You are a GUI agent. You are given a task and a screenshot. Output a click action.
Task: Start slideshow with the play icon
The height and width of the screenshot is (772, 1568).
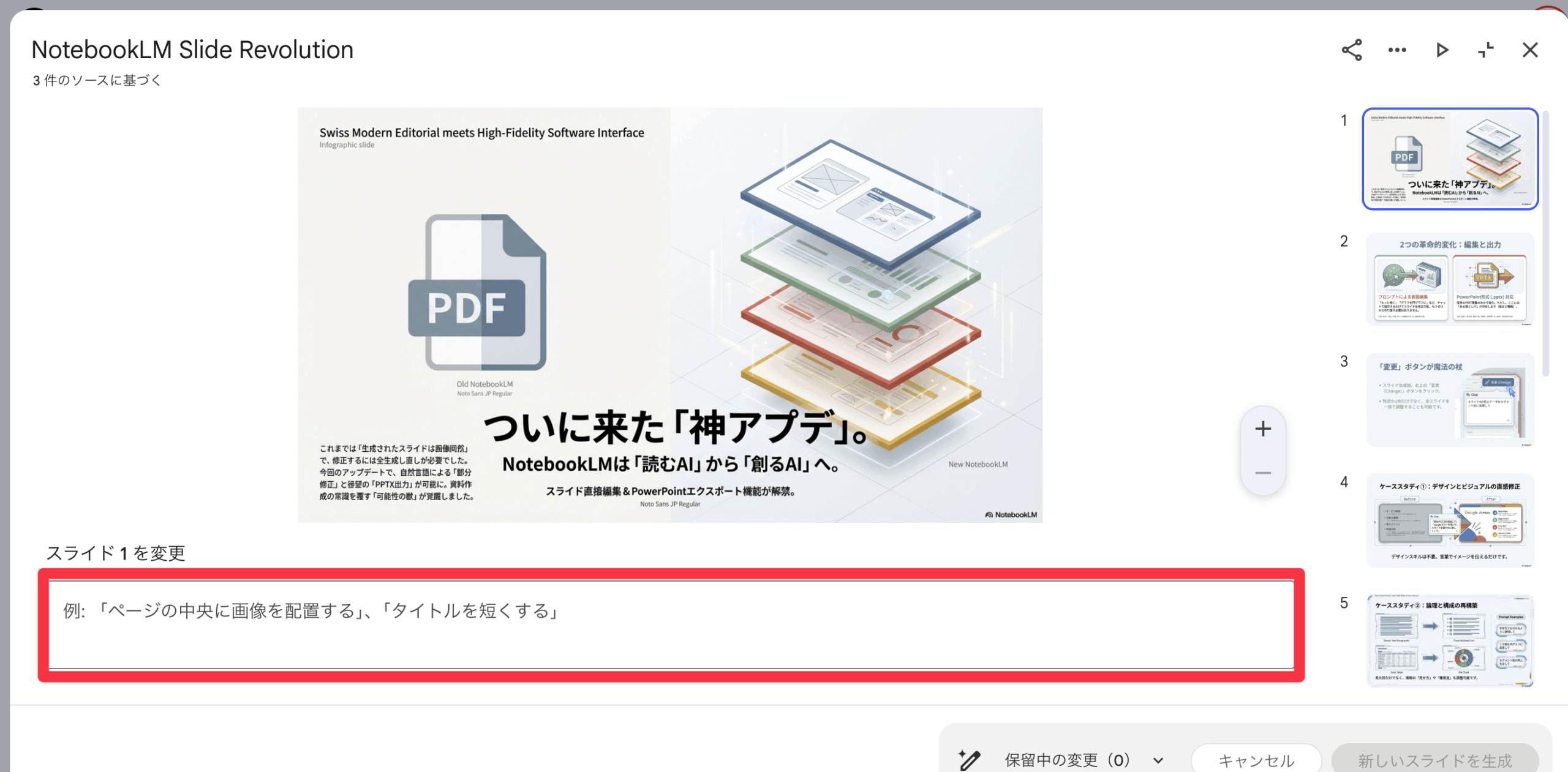[x=1442, y=50]
